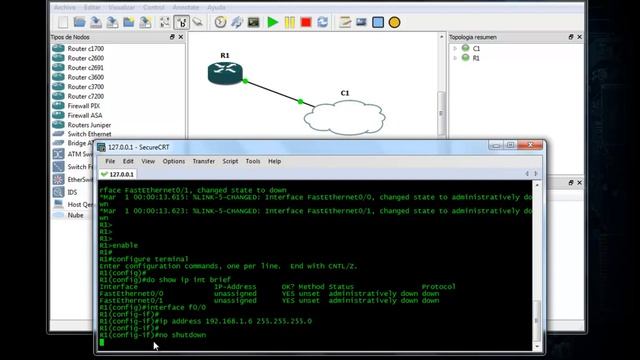Screen dimensions: 640x360
Task: Select the draw rectangle tool
Action: point(378,22)
